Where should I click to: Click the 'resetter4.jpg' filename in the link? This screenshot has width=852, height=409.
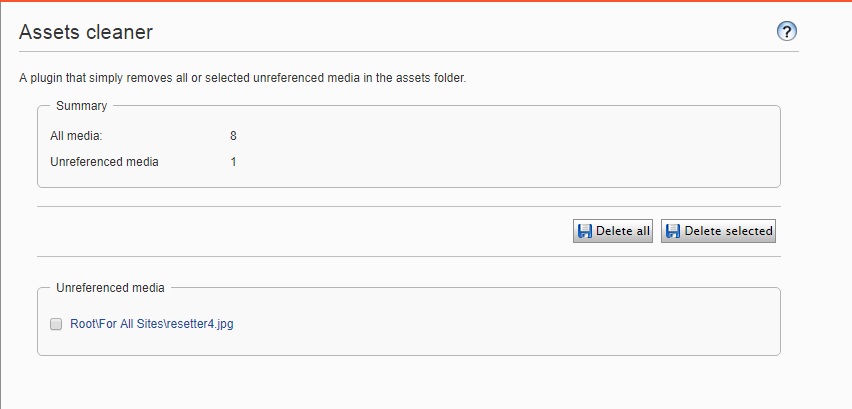(x=200, y=324)
